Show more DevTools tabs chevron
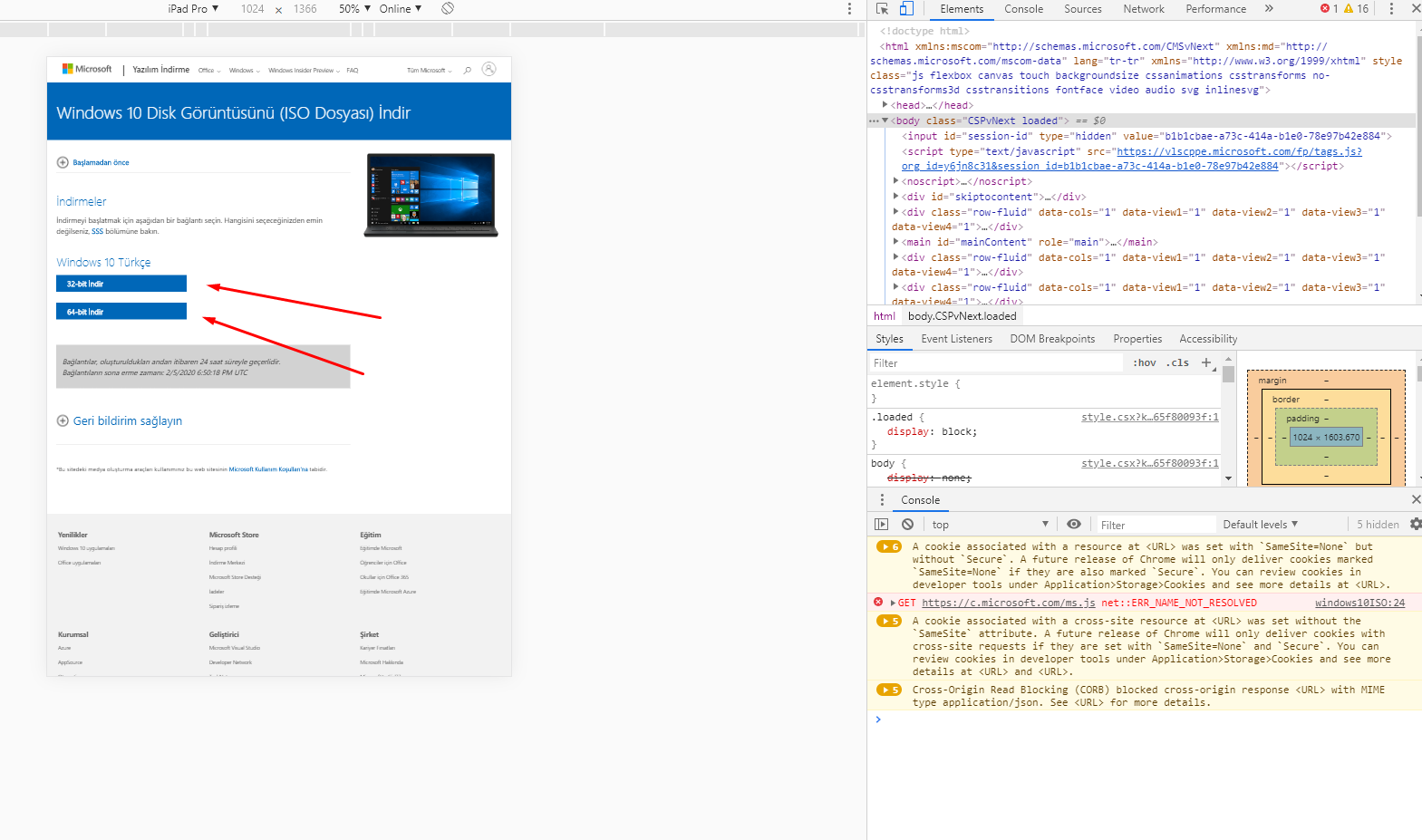This screenshot has height=840, width=1422. coord(1269,8)
